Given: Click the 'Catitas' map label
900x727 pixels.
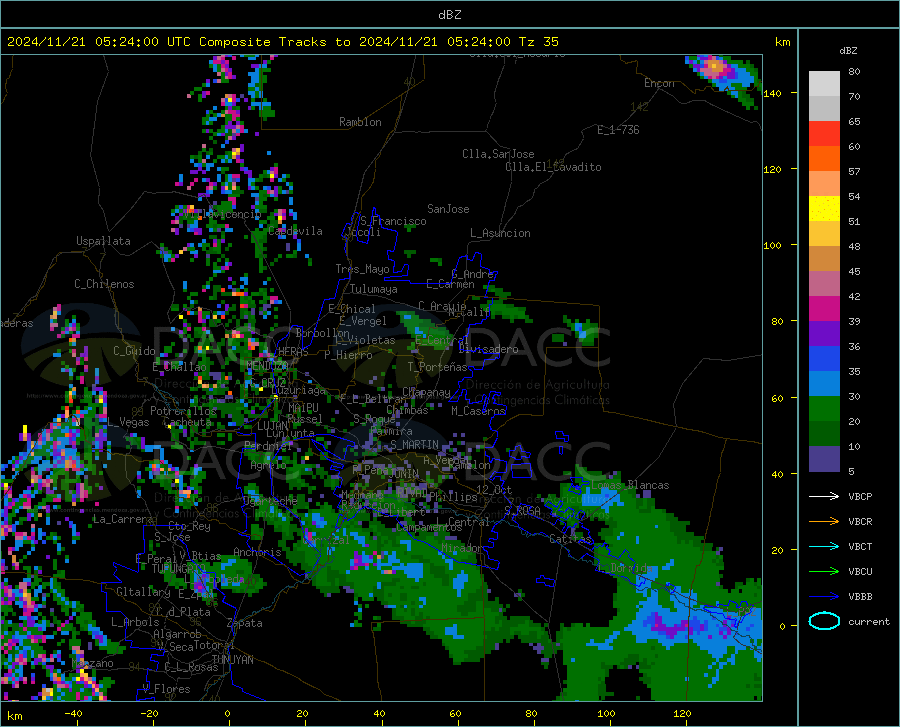Looking at the screenshot, I should pos(570,539).
